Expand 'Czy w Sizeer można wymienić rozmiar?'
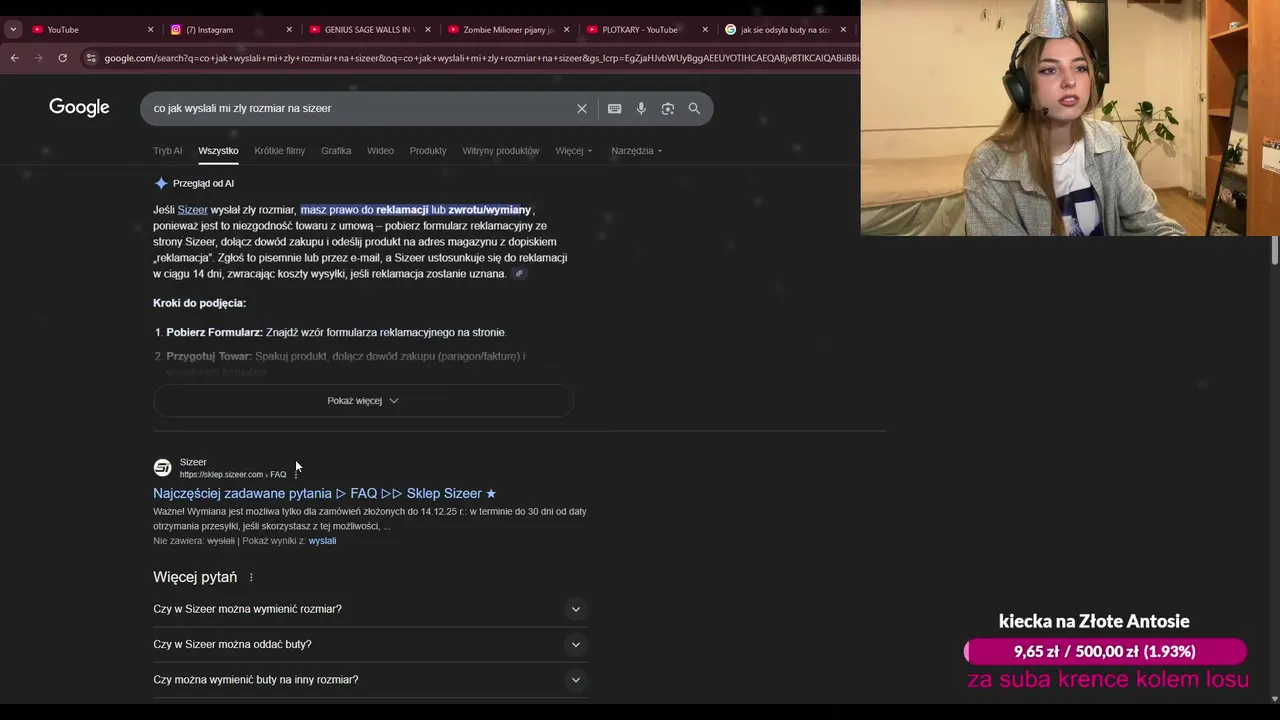The width and height of the screenshot is (1280, 720). tap(370, 609)
